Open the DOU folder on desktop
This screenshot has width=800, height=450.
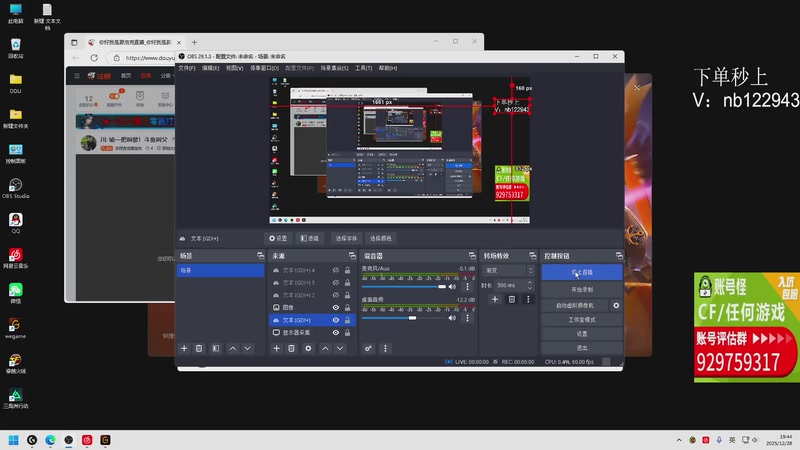click(16, 83)
